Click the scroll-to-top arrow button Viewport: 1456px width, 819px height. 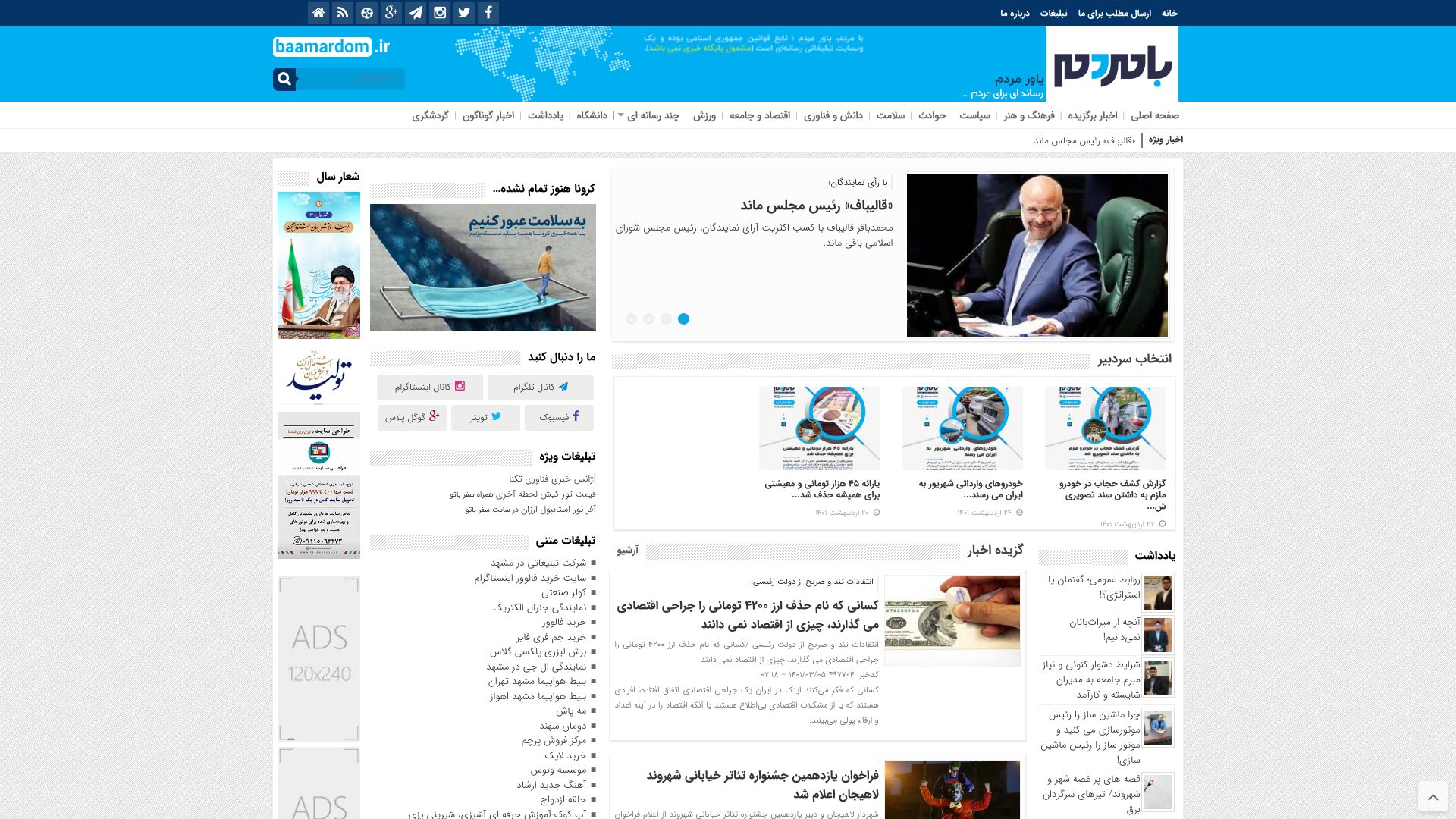pyautogui.click(x=1432, y=797)
